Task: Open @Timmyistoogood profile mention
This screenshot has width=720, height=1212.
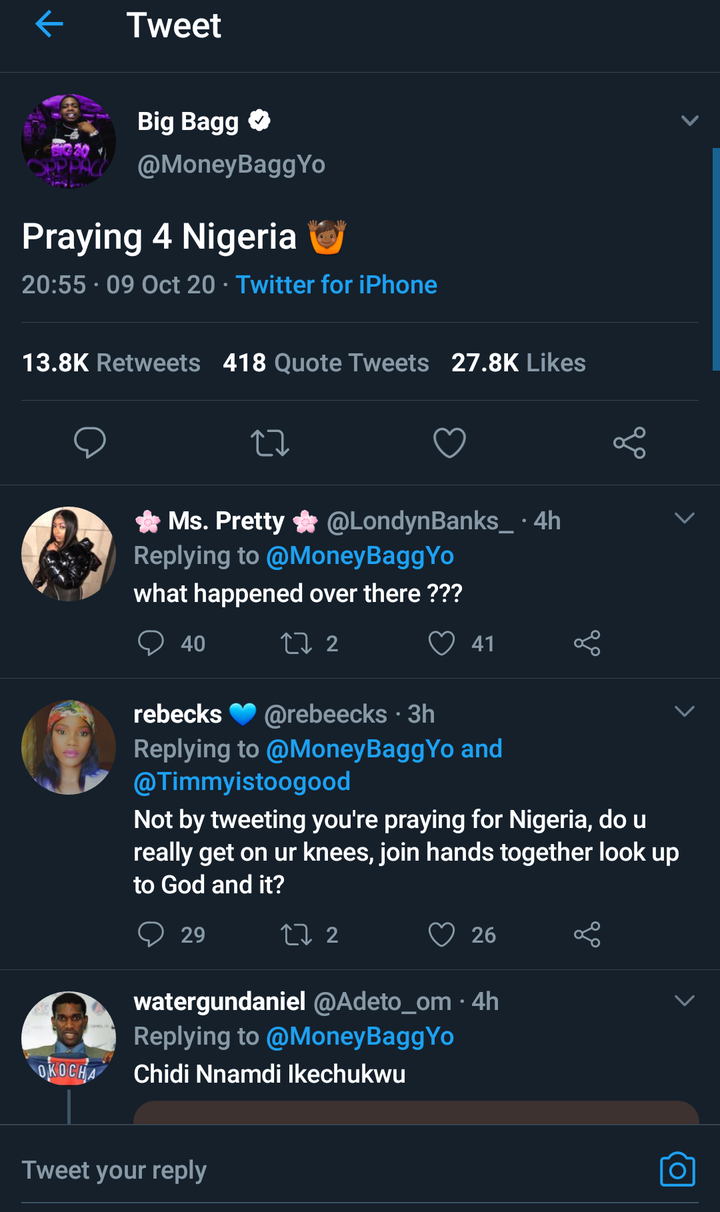Action: [242, 781]
